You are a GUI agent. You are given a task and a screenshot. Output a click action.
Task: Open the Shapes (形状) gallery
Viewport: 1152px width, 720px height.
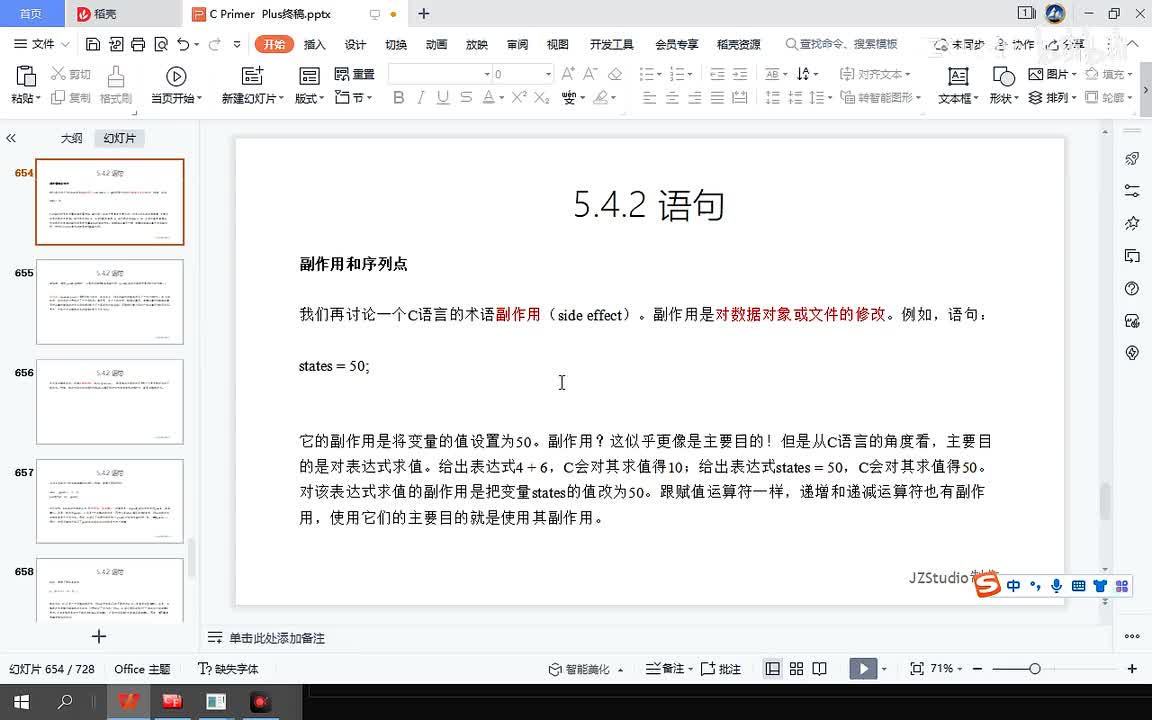1004,84
